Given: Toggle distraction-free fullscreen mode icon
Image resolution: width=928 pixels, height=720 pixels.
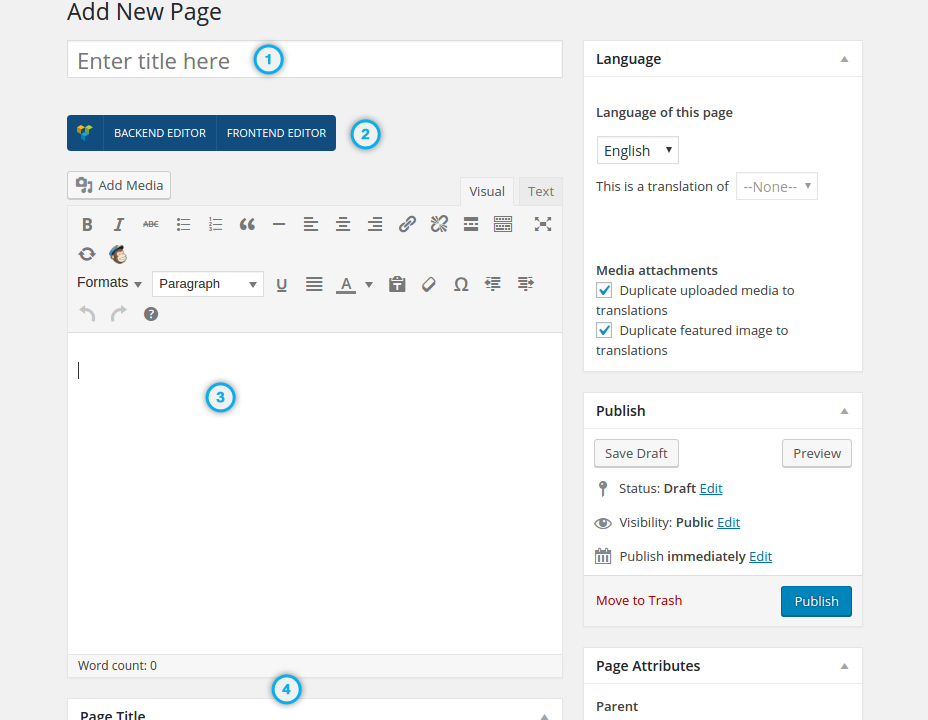Looking at the screenshot, I should (x=542, y=224).
